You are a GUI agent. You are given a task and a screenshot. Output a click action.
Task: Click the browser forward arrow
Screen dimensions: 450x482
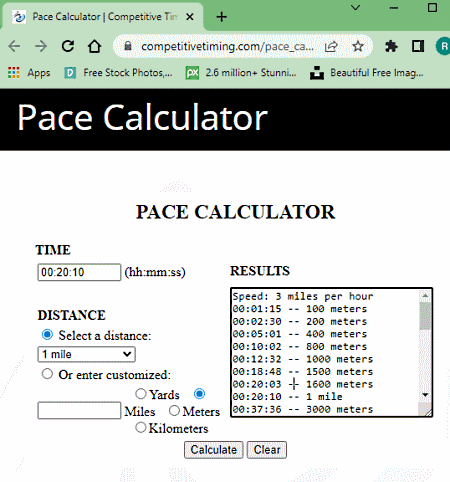click(x=41, y=46)
